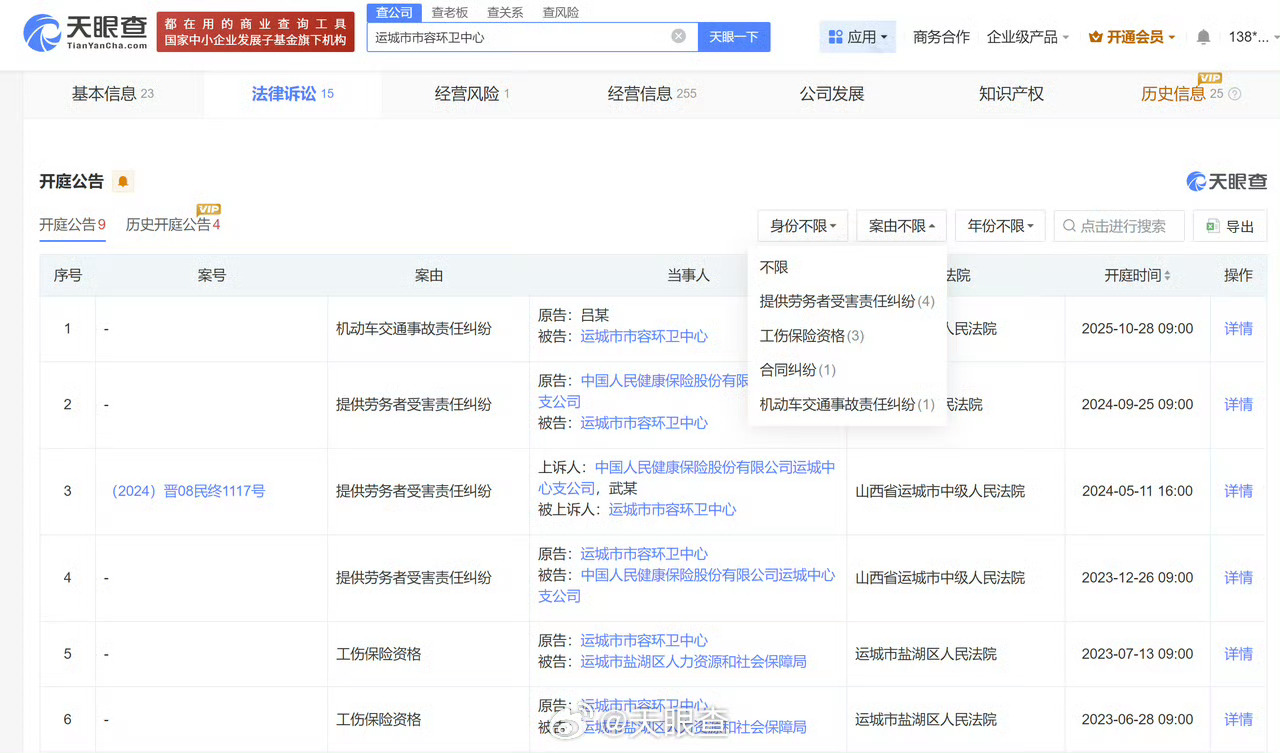Choose 合同纠纷 from the dropdown list
This screenshot has width=1280, height=753.
pos(797,370)
